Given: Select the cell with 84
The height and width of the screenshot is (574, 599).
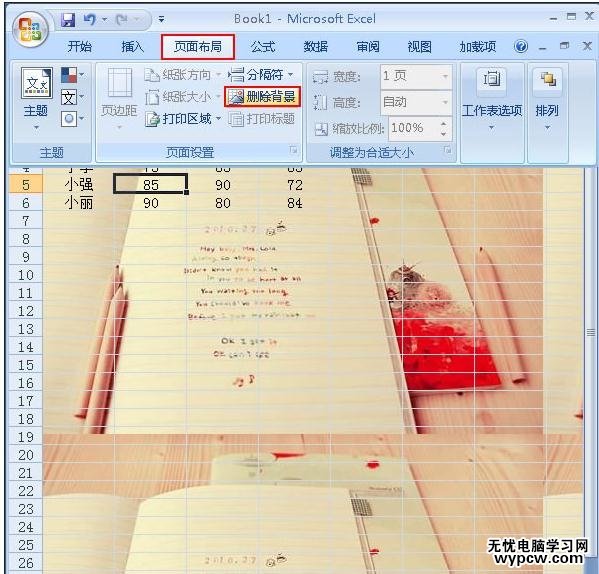Looking at the screenshot, I should 295,203.
